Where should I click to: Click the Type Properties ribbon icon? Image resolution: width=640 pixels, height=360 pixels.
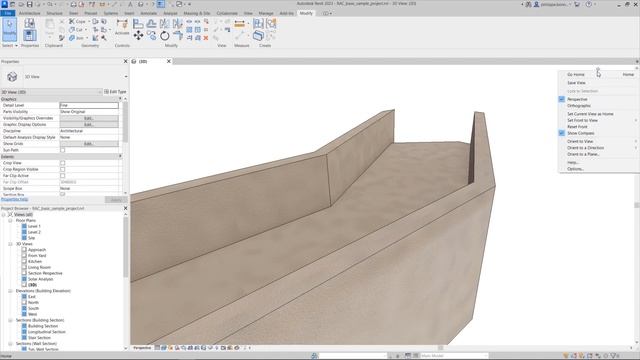[29, 23]
